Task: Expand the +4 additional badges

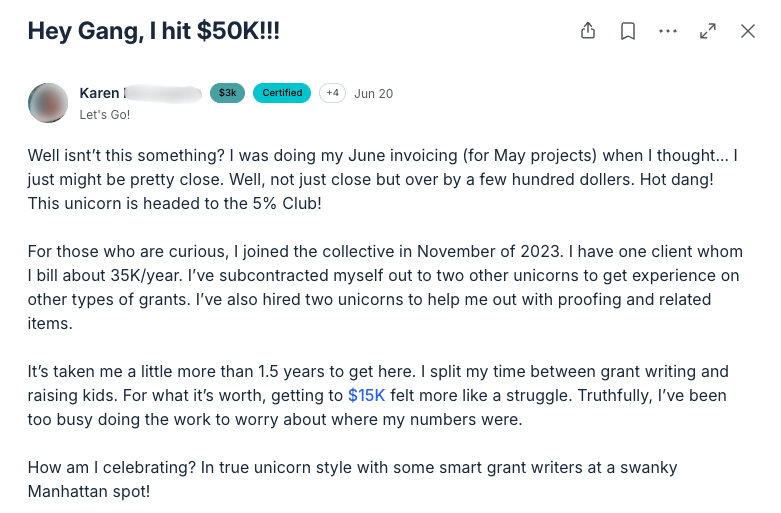Action: pos(332,93)
